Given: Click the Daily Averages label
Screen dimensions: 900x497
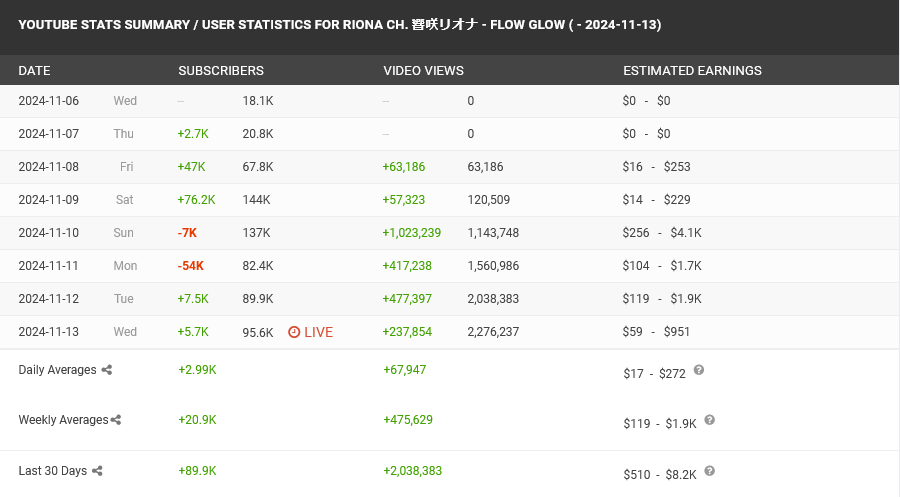Looking at the screenshot, I should (x=57, y=370).
